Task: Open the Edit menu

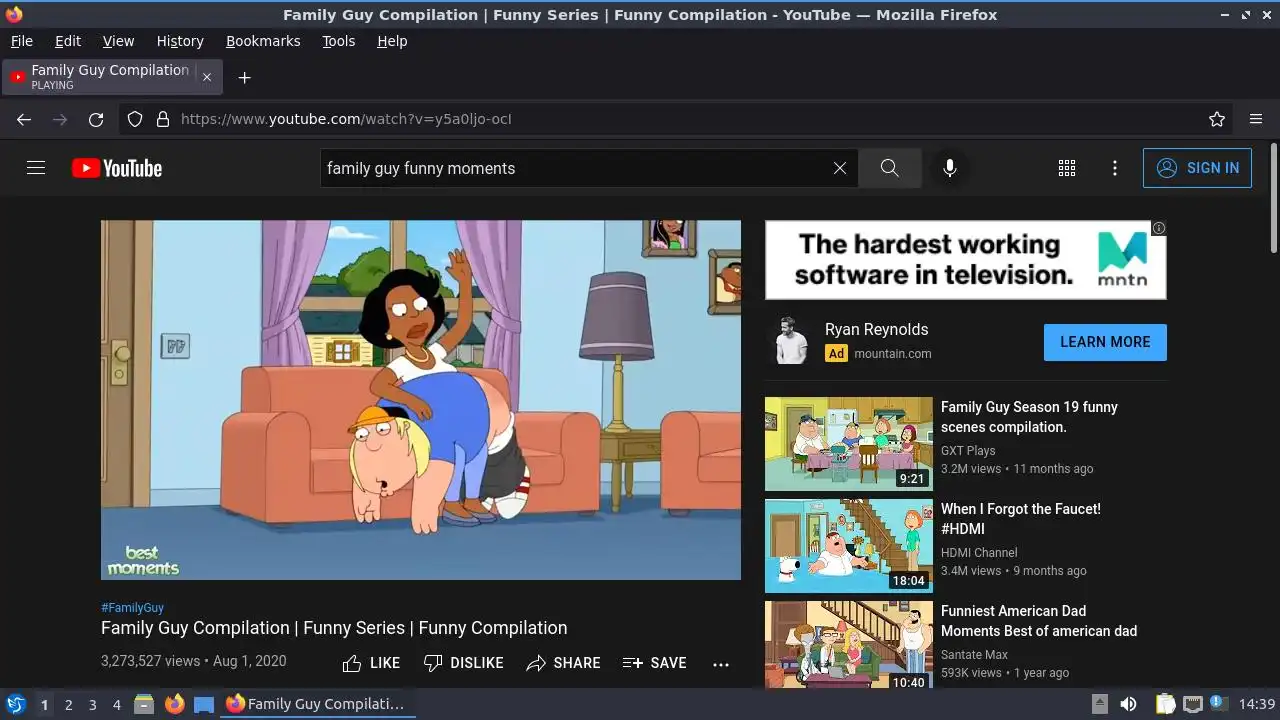Action: 68,41
